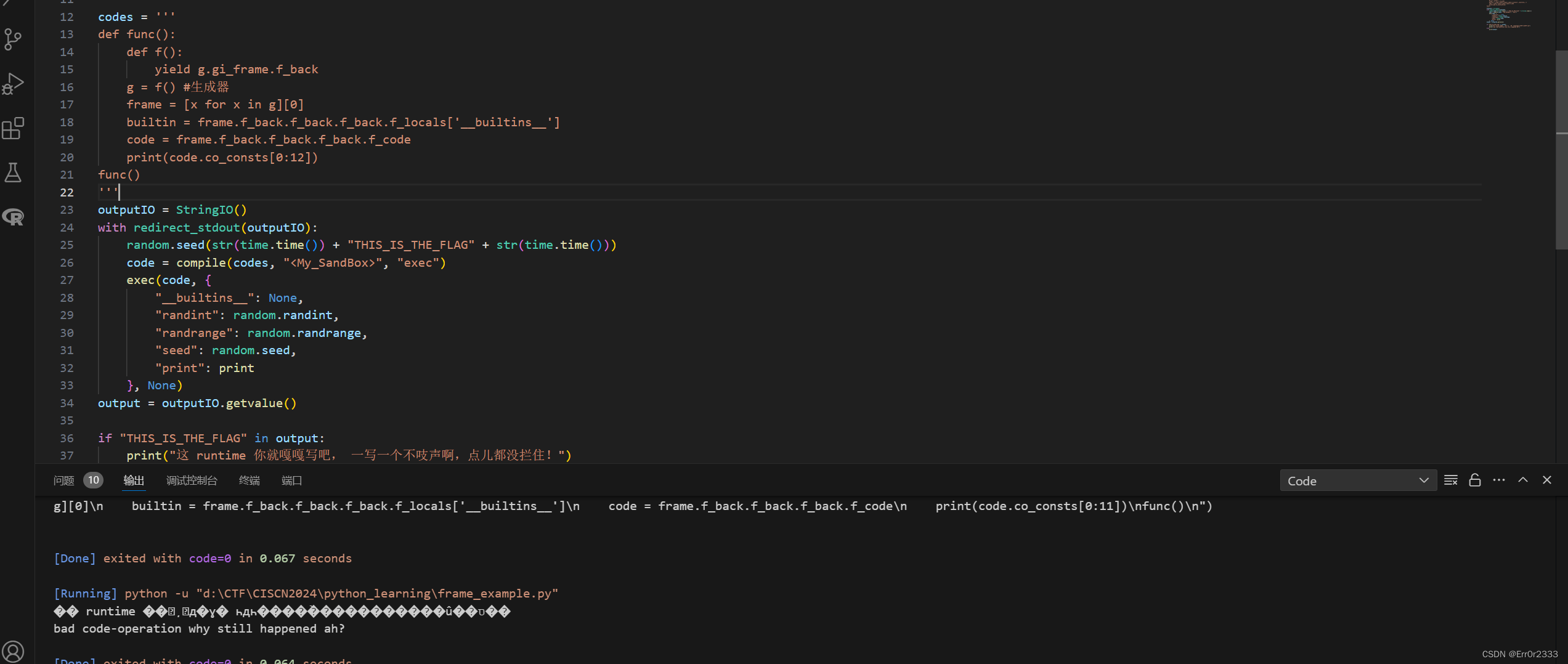Image resolution: width=1568 pixels, height=664 pixels.
Task: Switch to the 问题 tab
Action: coord(63,480)
